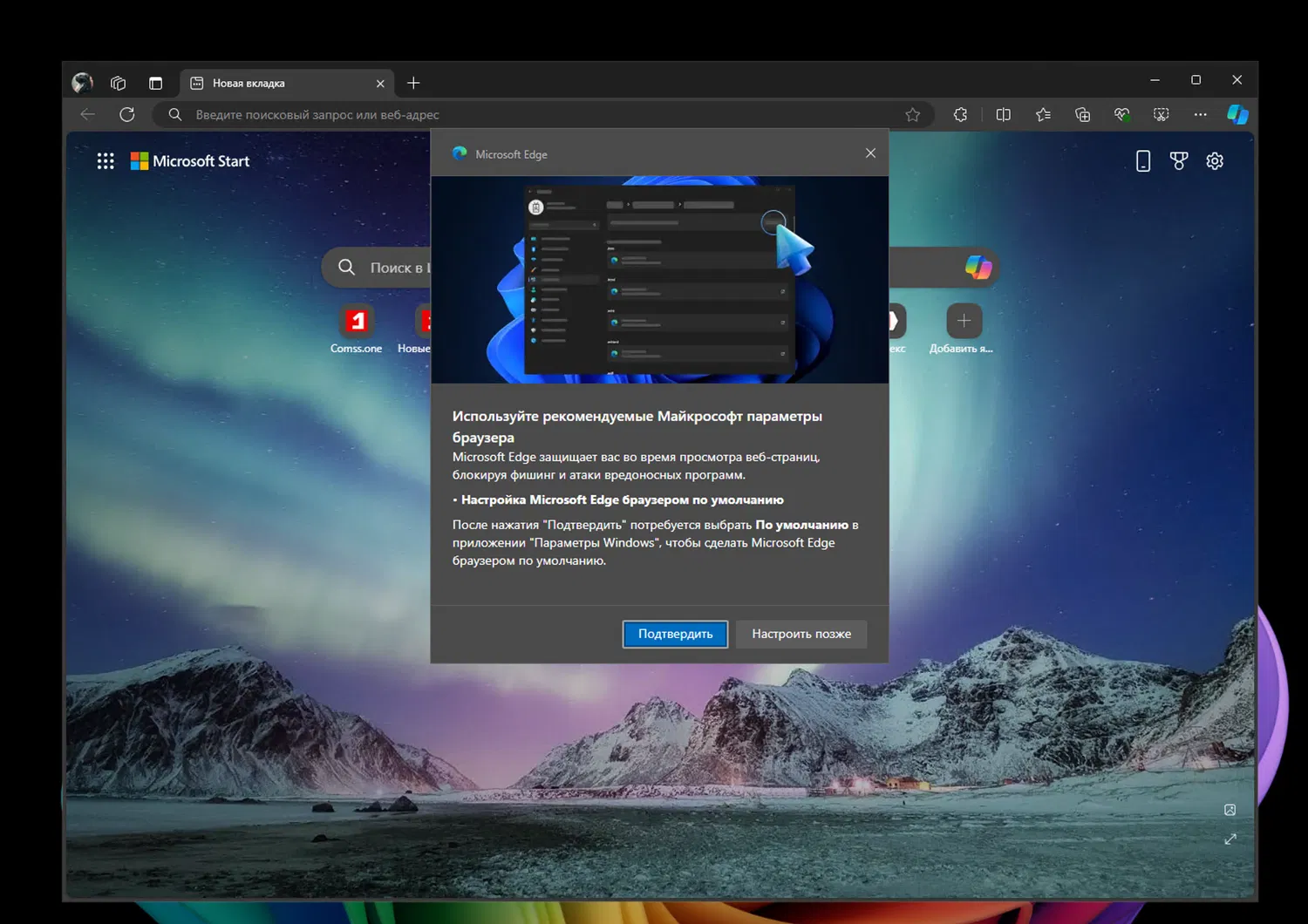The image size is (1308, 924).
Task: Close the "Новая вкладка" tab
Action: tap(380, 84)
